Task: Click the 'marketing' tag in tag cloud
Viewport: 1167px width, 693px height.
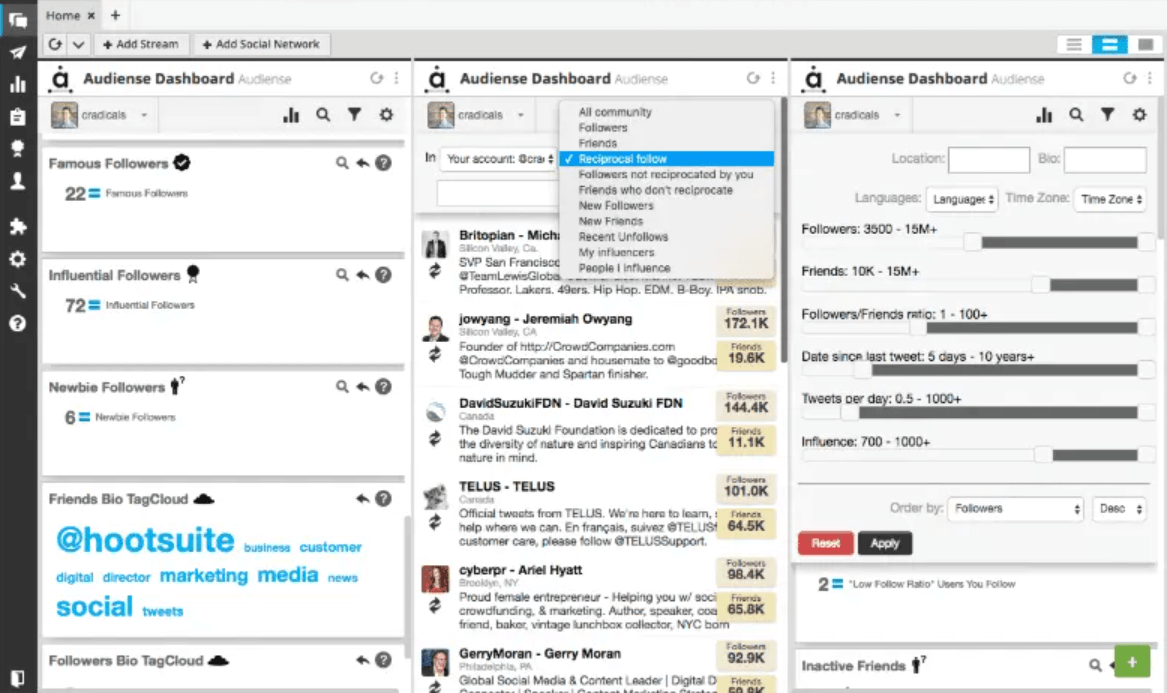Action: (x=204, y=575)
